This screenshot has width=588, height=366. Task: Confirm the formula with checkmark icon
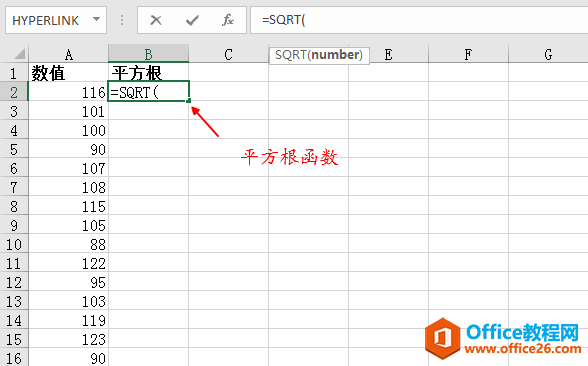(192, 20)
